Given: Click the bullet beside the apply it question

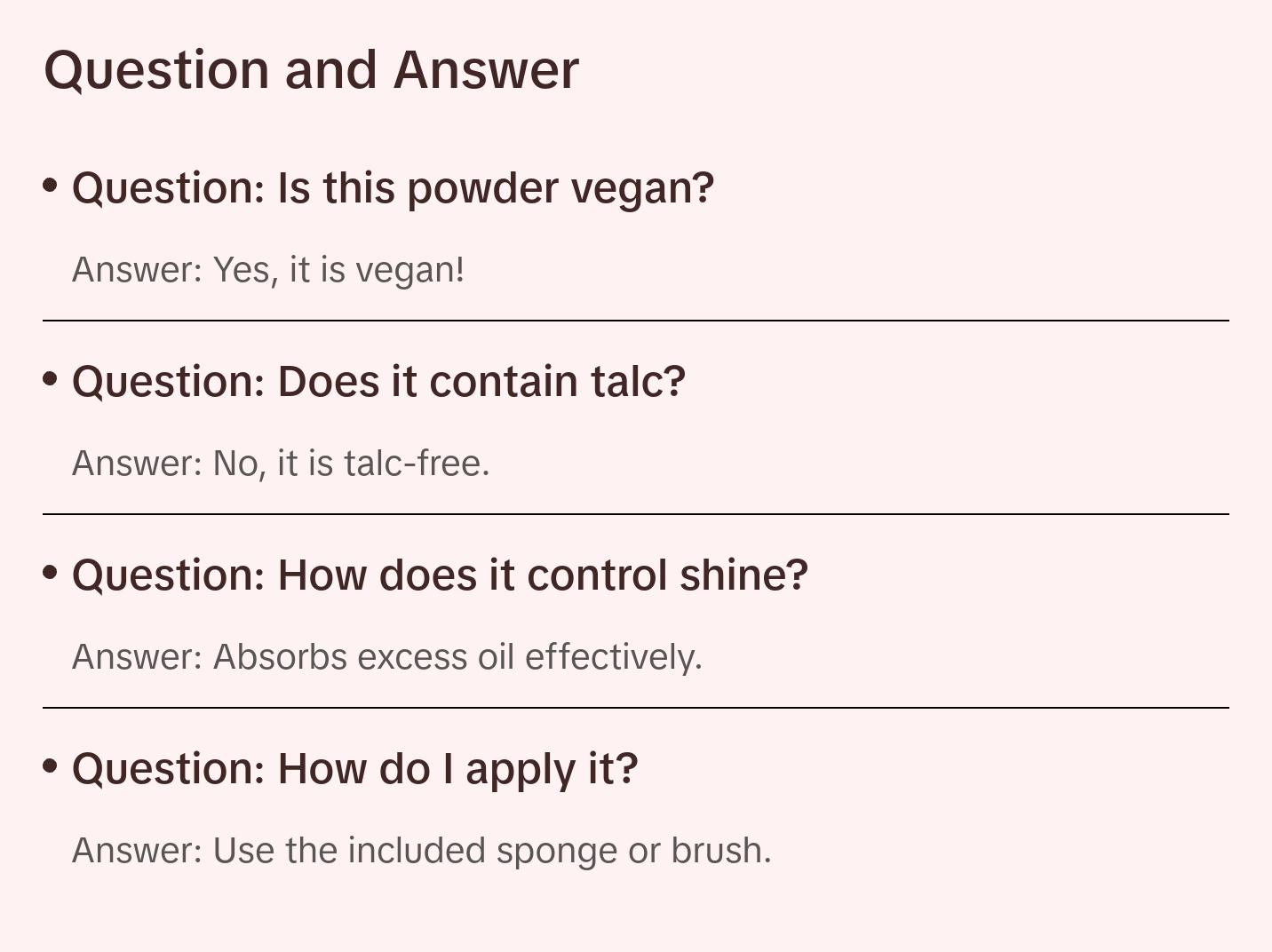Looking at the screenshot, I should [51, 766].
